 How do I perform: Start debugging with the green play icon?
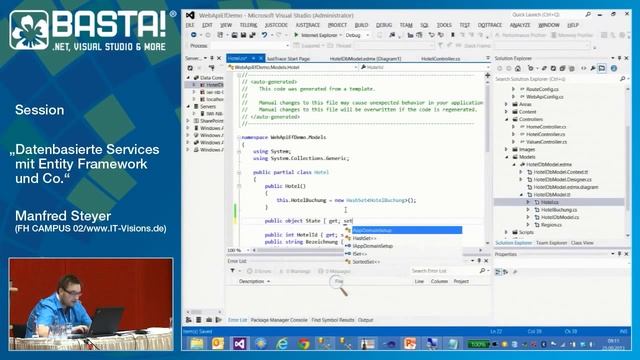tap(296, 36)
